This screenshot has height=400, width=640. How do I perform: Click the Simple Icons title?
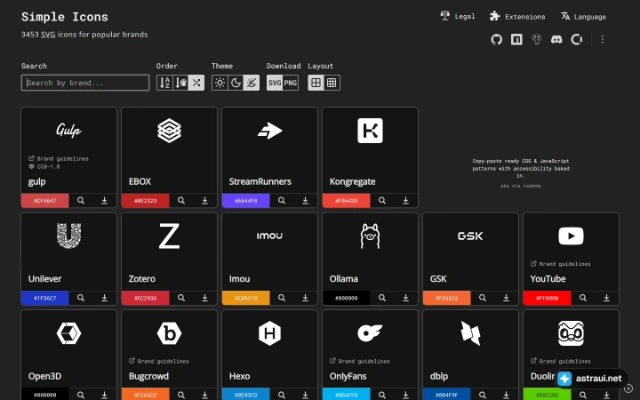pyautogui.click(x=64, y=17)
